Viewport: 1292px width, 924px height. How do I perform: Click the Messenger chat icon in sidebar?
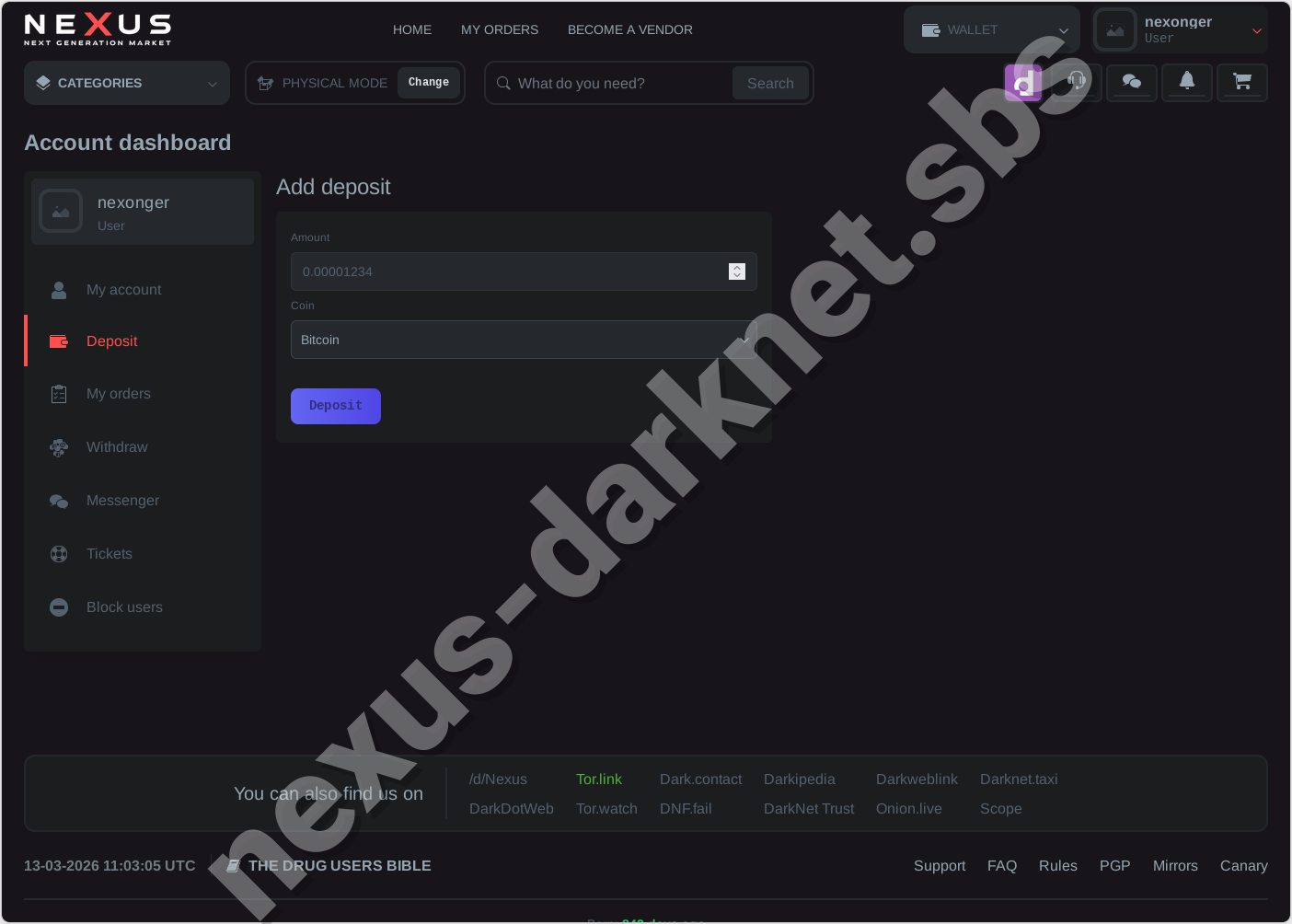coord(59,501)
